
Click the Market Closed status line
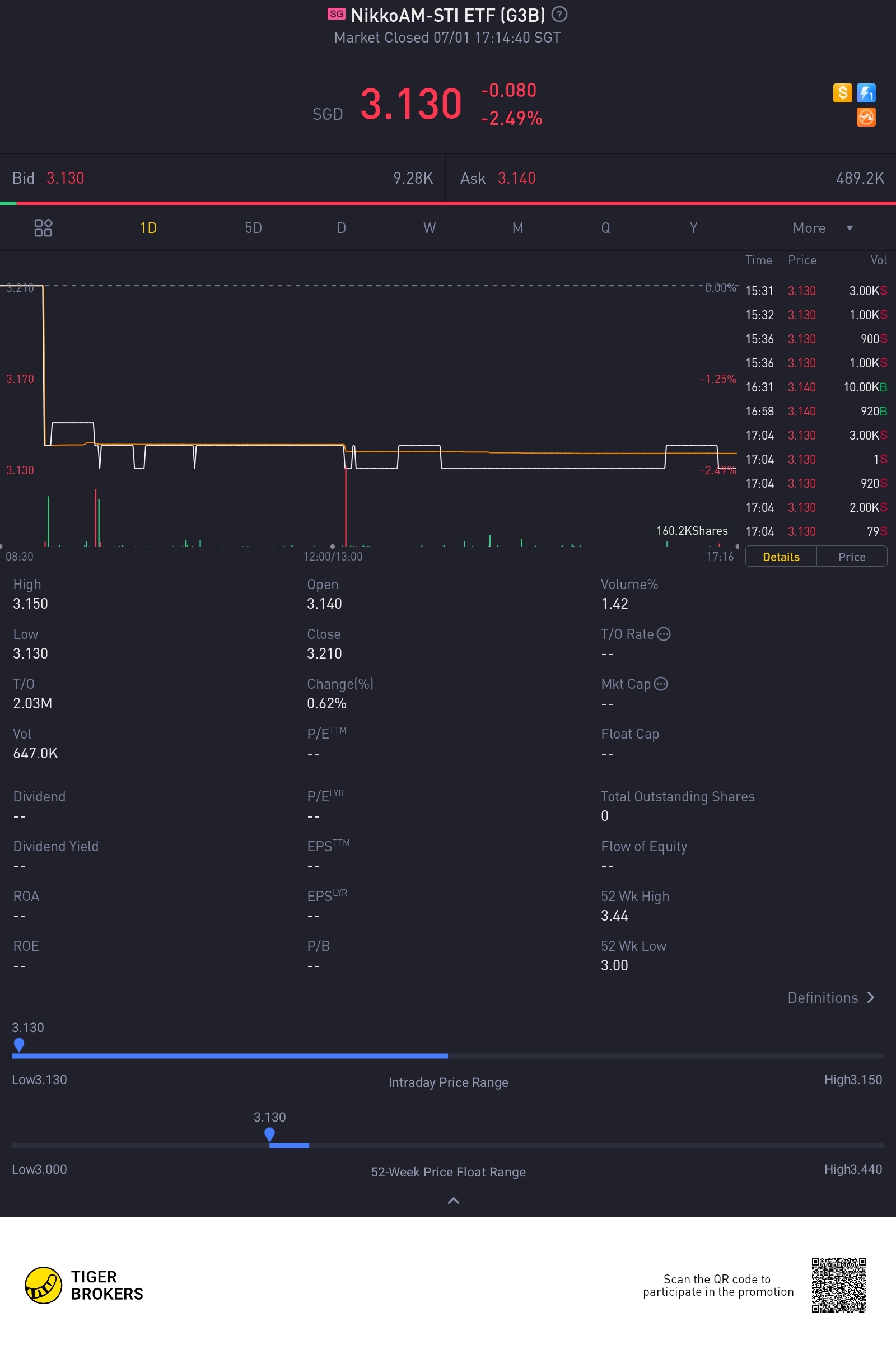coord(447,38)
